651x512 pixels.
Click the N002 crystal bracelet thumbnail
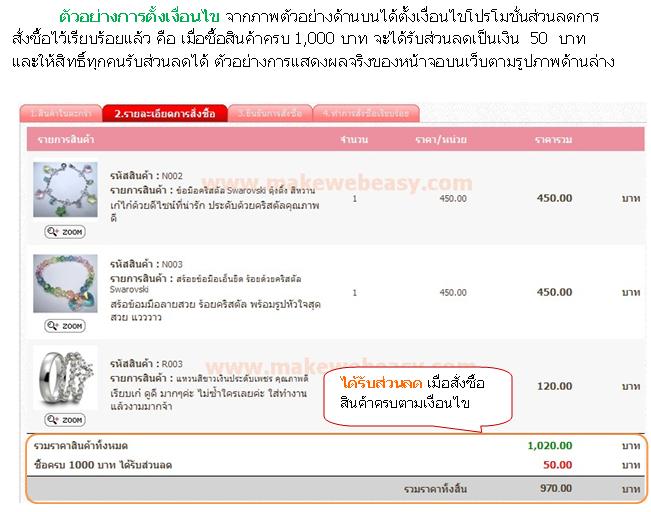[65, 189]
